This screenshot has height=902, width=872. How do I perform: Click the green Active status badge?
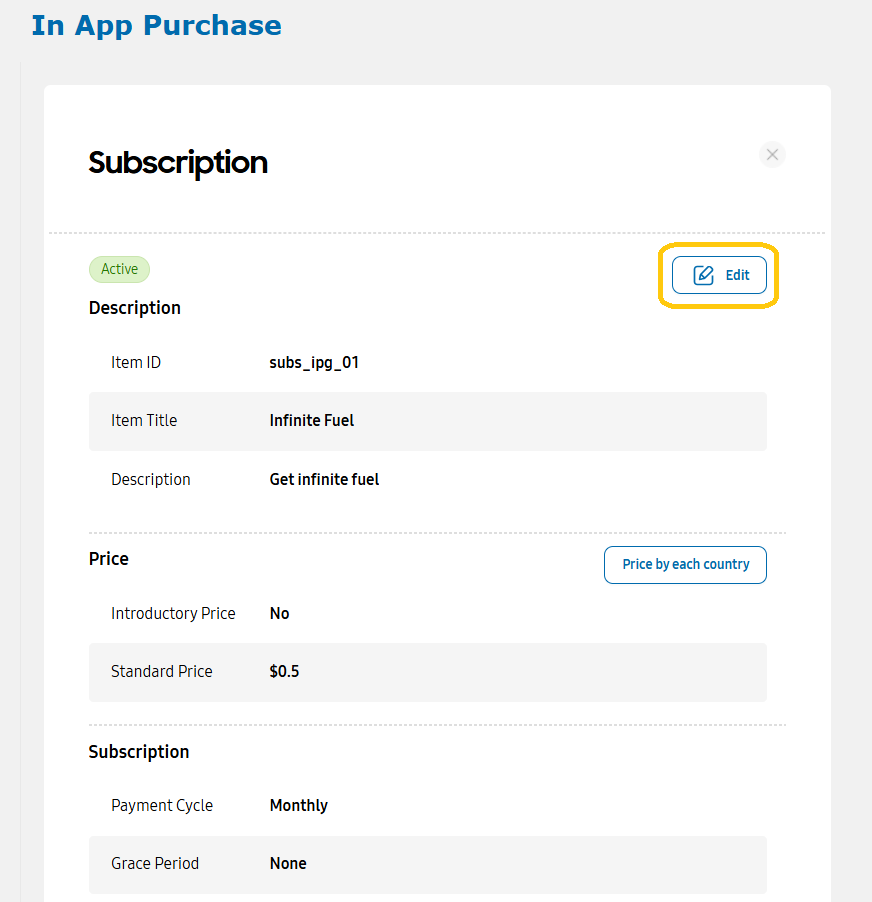(119, 269)
